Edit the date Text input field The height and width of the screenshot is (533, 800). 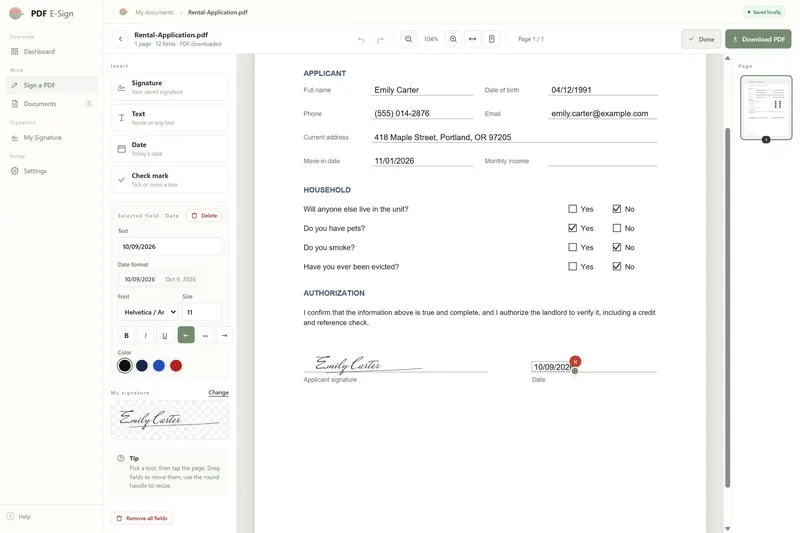coord(170,246)
